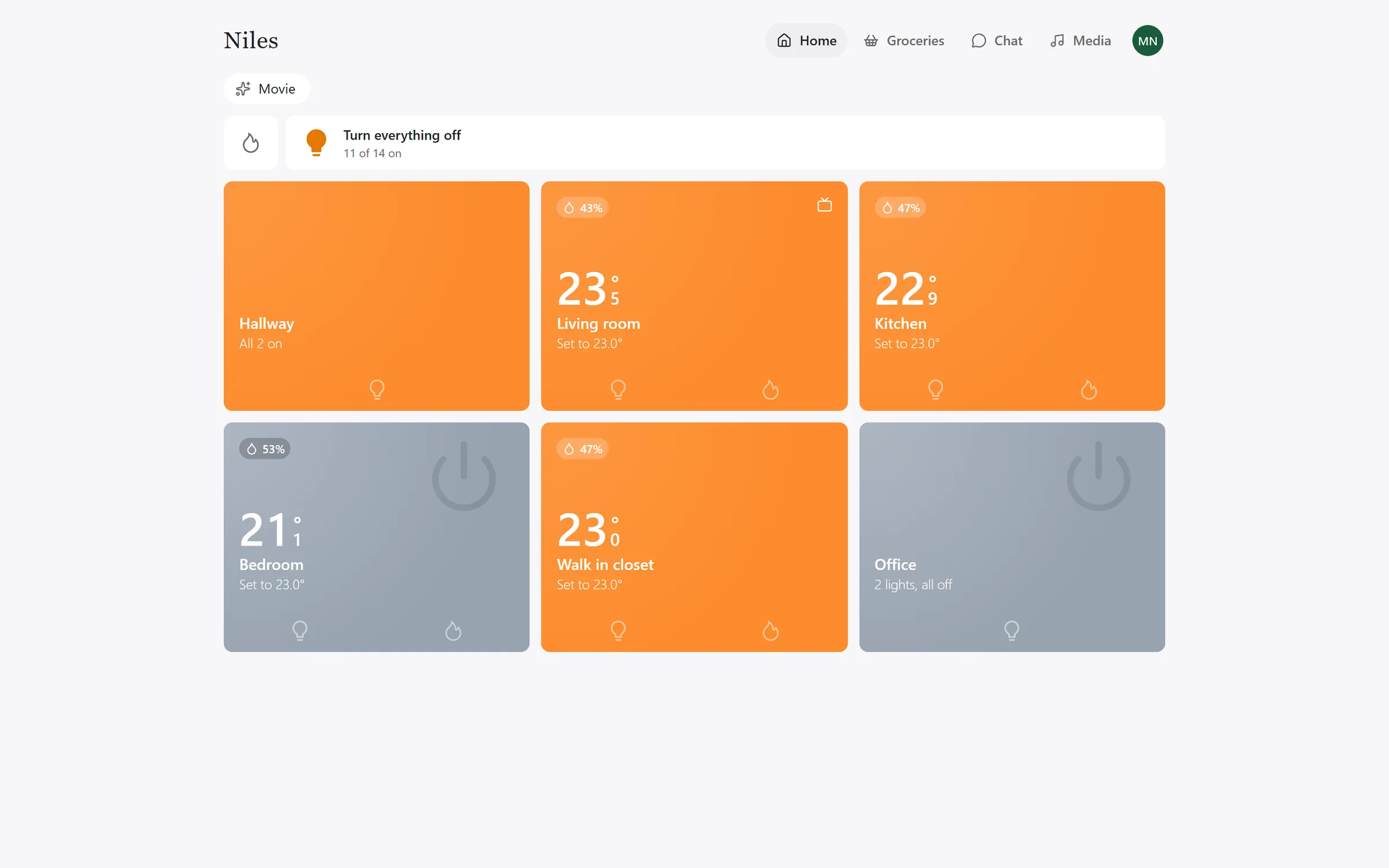Open the Kitchen card title
Screen dimensions: 1389x868
click(901, 323)
